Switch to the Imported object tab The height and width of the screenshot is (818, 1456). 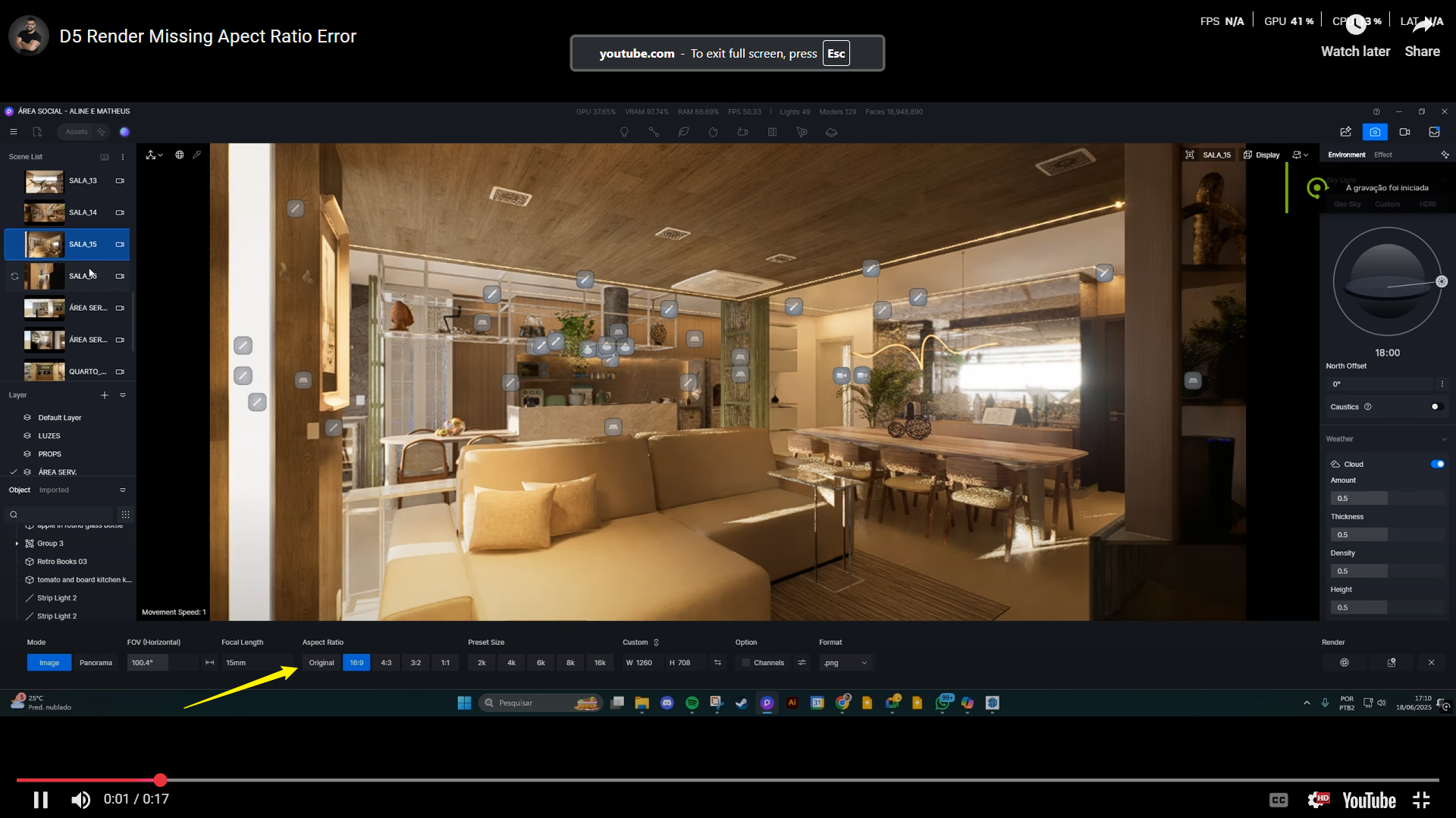click(54, 490)
